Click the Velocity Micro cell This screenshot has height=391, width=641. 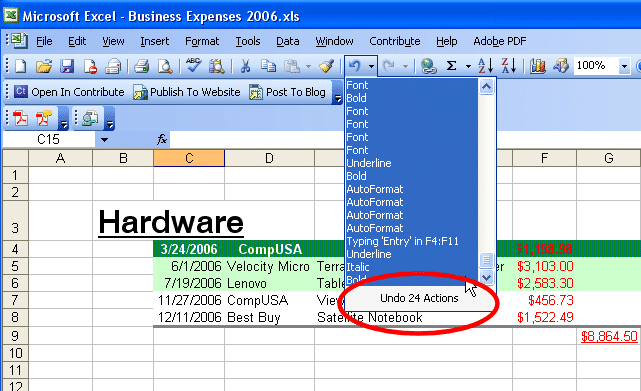click(268, 266)
